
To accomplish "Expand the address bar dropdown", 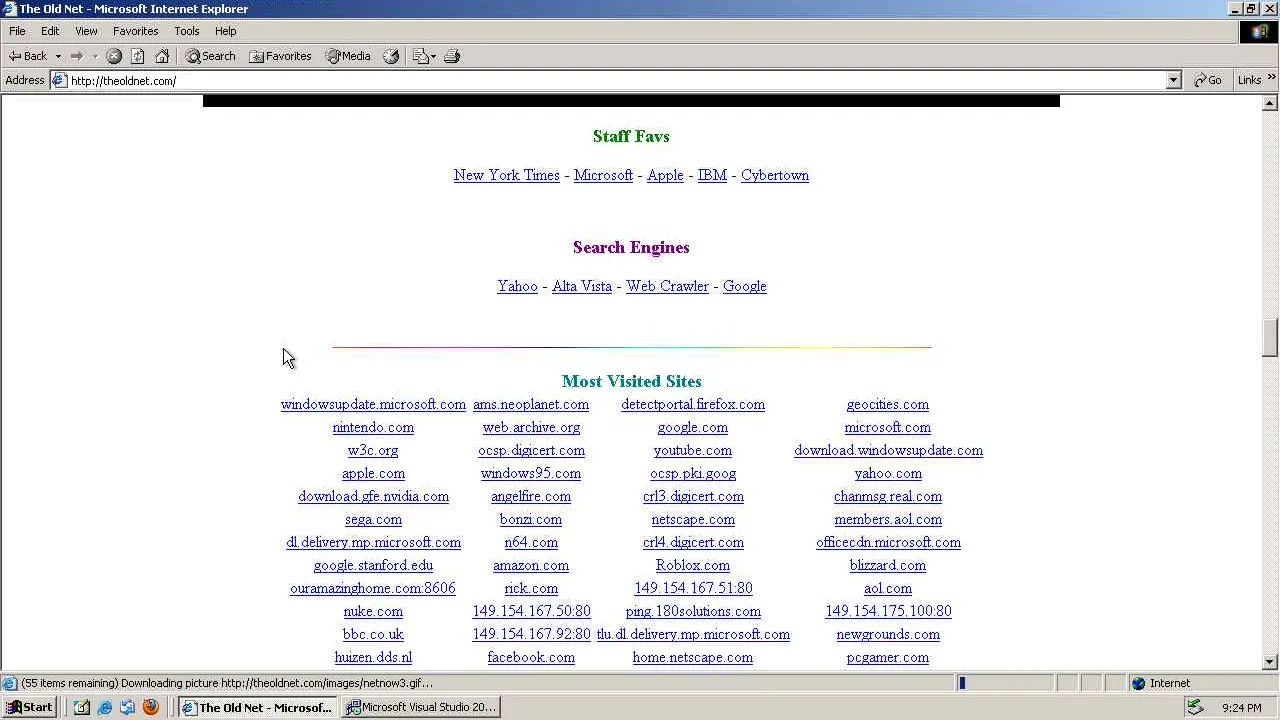I will click(x=1174, y=80).
